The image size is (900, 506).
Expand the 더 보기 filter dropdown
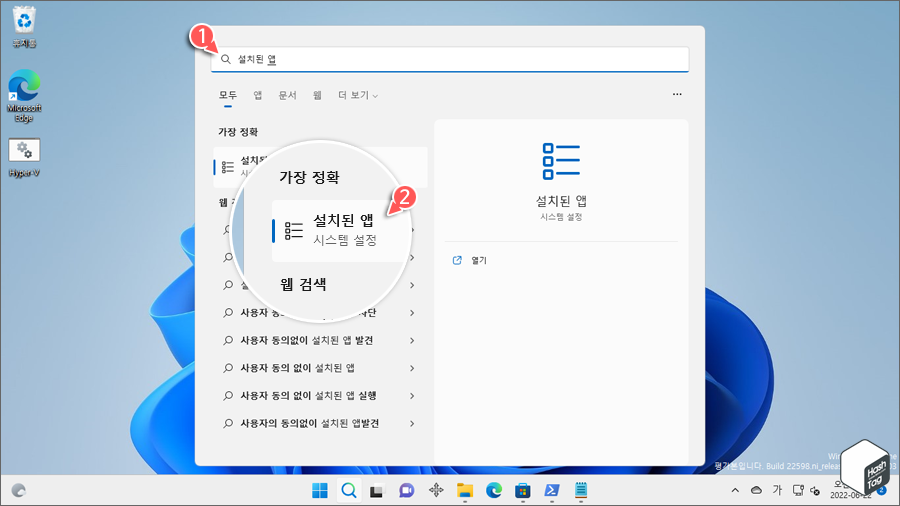(358, 95)
